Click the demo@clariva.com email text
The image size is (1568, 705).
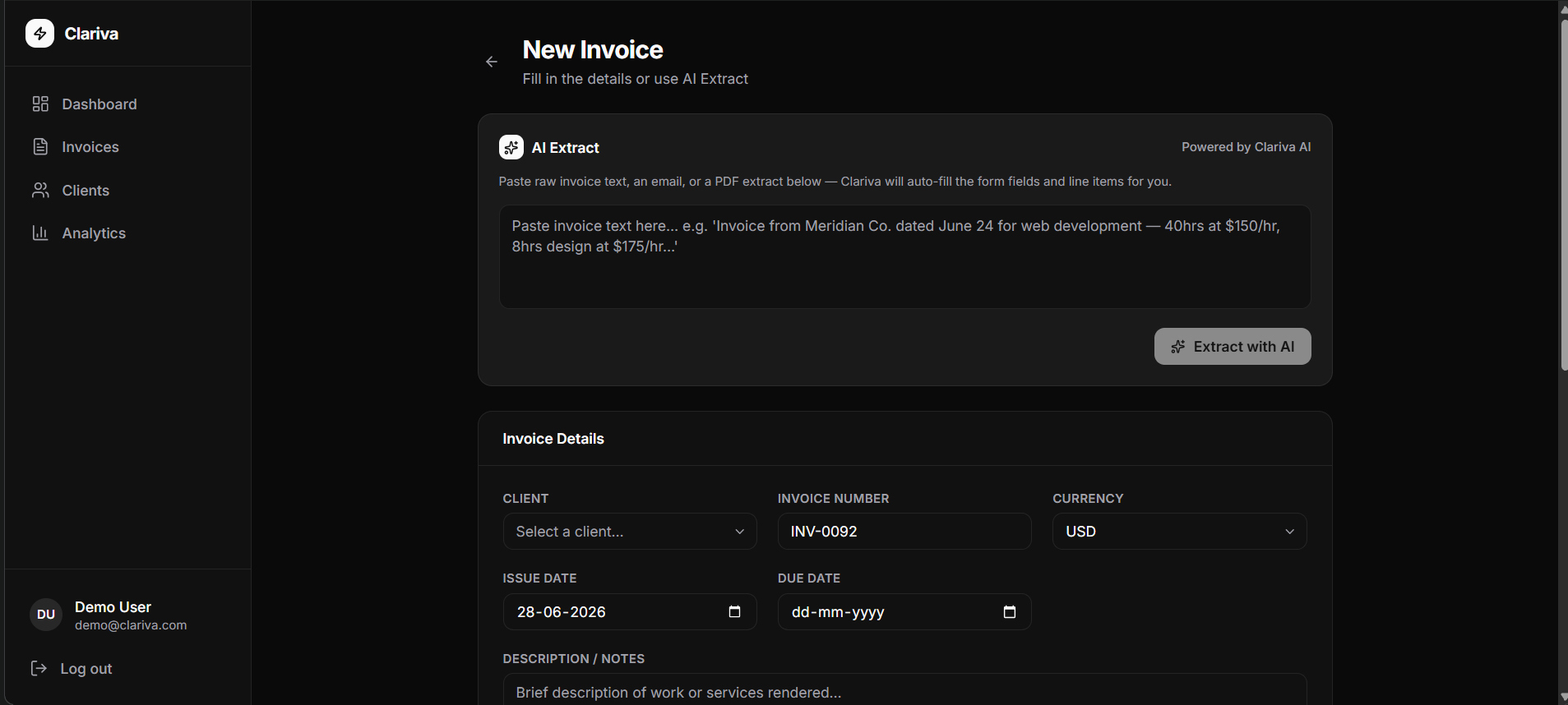coord(131,625)
